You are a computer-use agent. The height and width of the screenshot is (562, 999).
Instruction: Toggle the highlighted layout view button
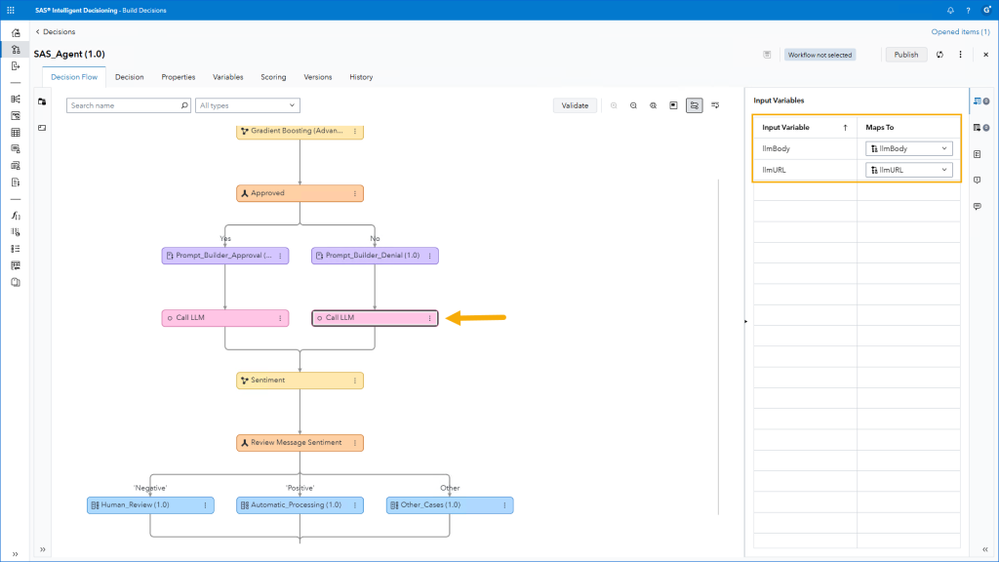[694, 105]
